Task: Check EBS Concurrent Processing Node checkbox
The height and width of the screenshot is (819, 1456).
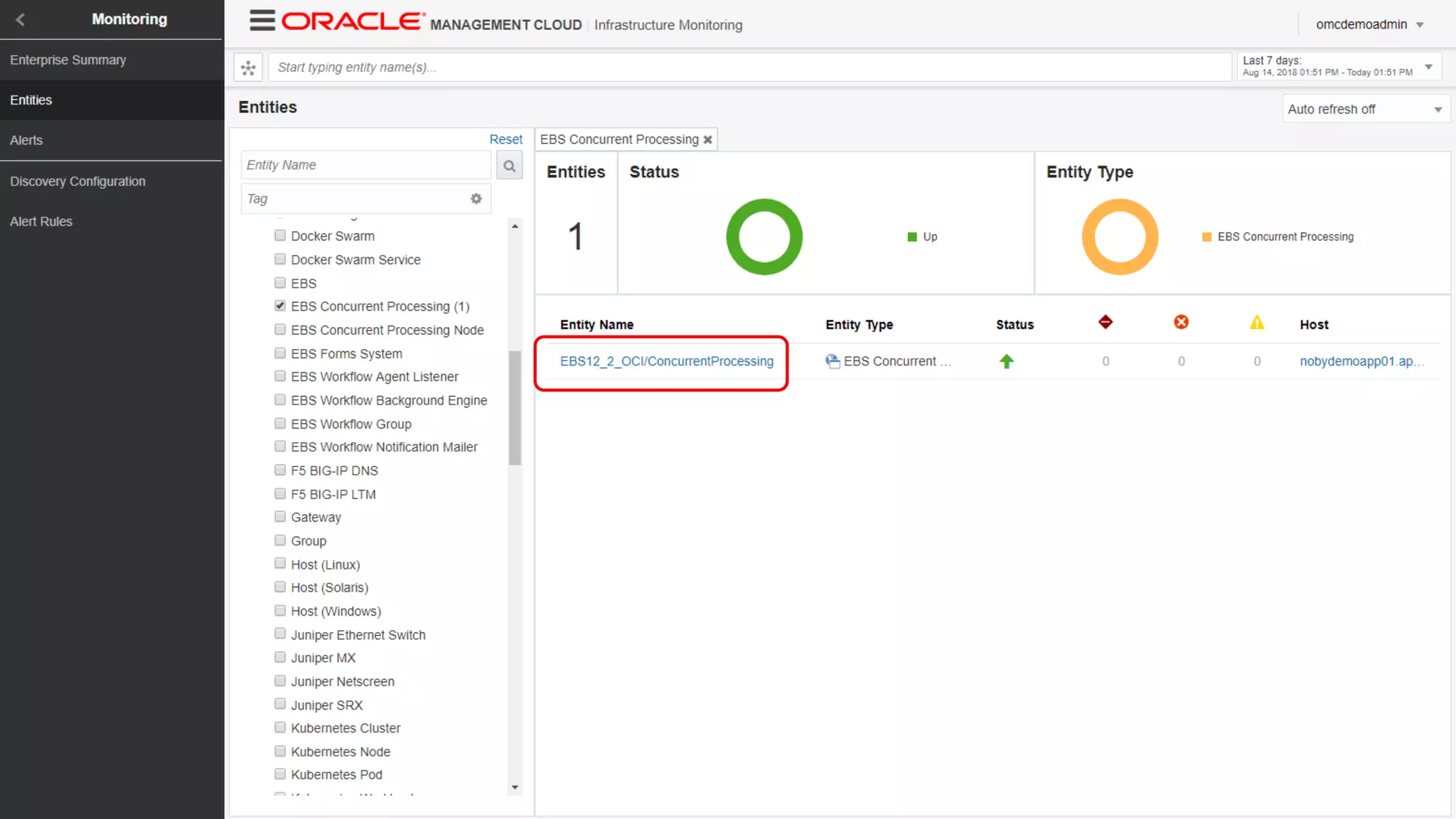Action: click(280, 329)
